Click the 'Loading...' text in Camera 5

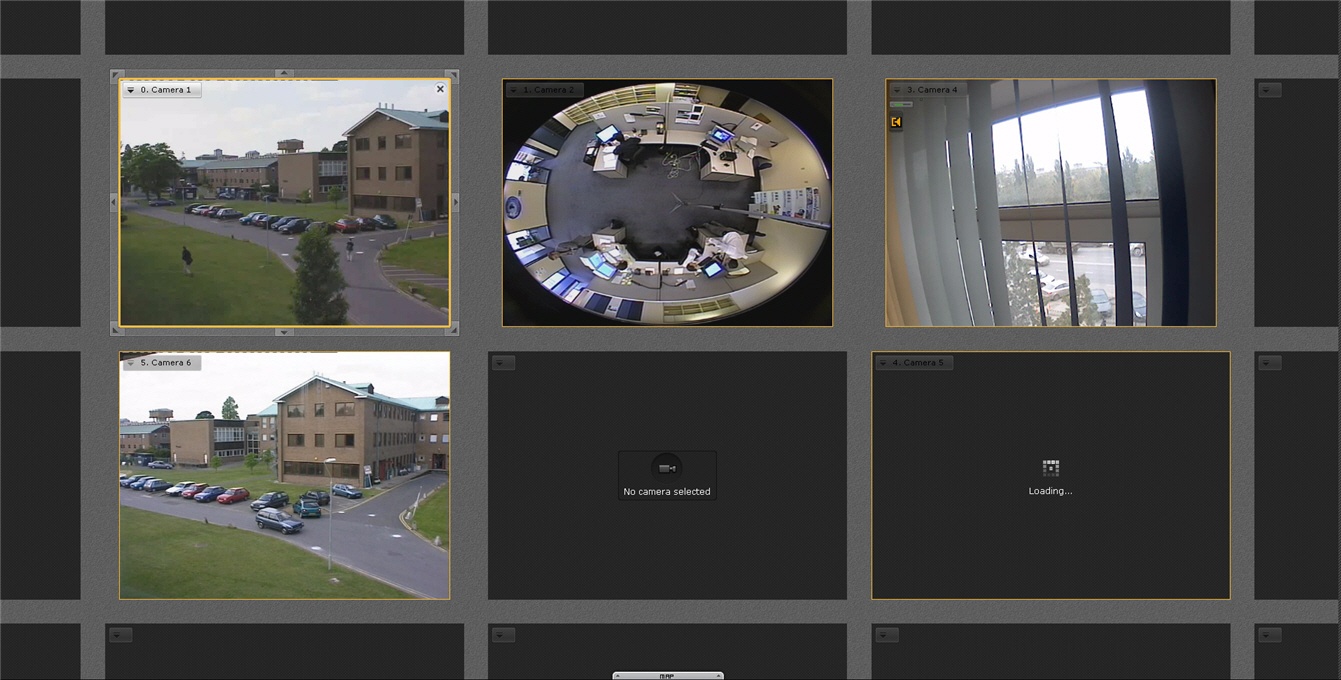pyautogui.click(x=1050, y=491)
